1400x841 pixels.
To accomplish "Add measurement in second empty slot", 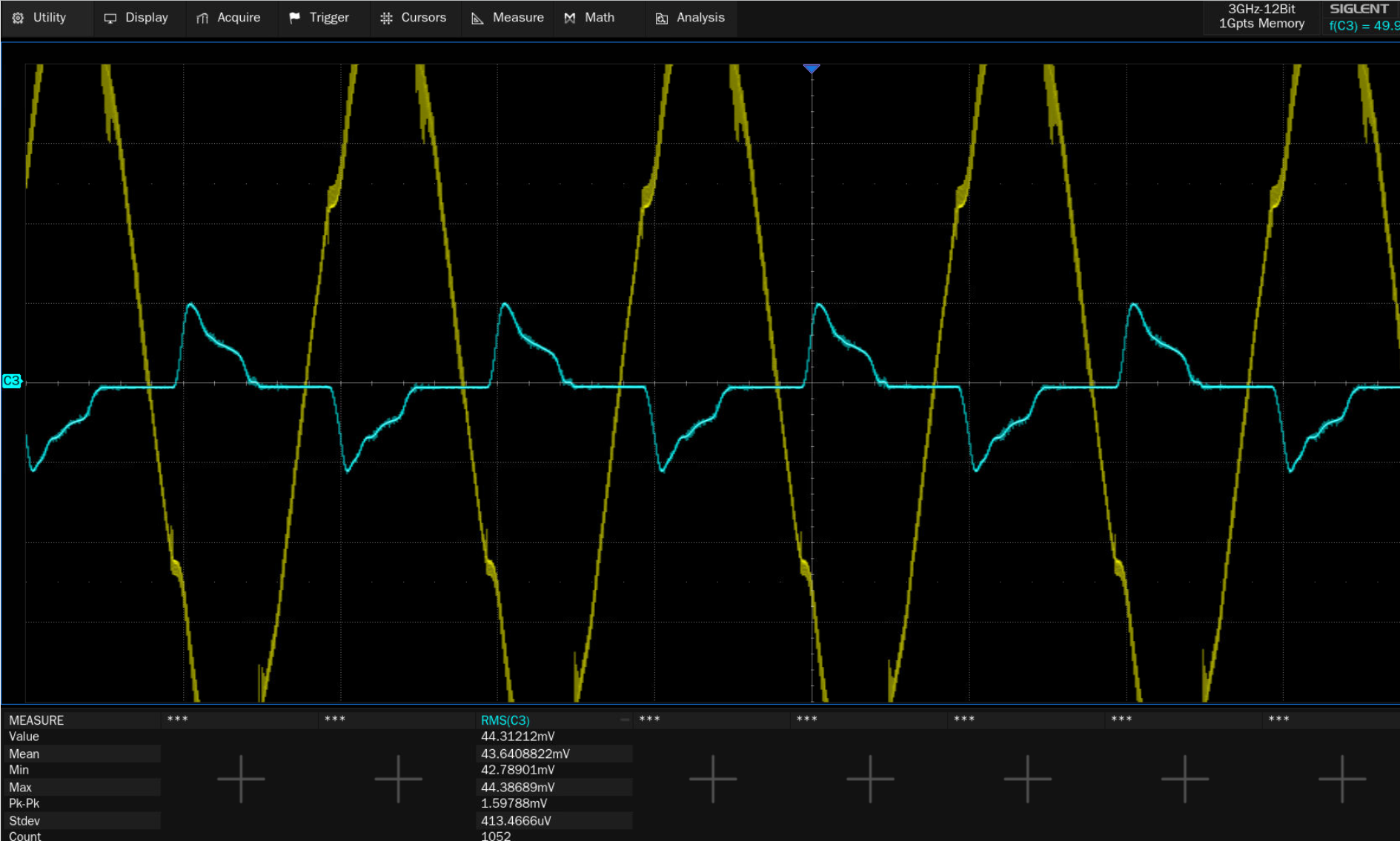I will click(398, 779).
